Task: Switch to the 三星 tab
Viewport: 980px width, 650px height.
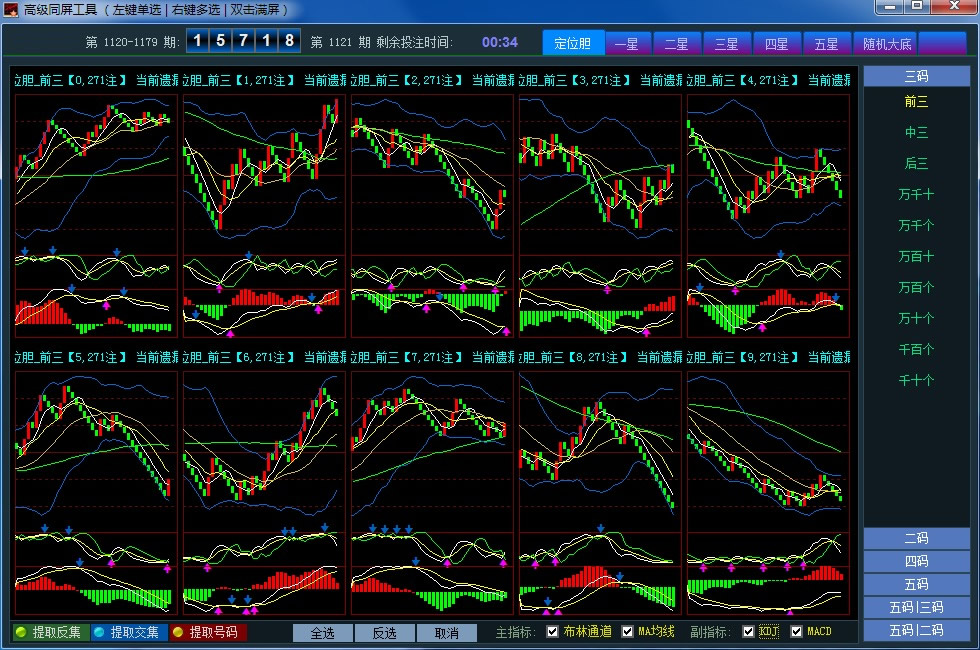Action: click(x=726, y=44)
